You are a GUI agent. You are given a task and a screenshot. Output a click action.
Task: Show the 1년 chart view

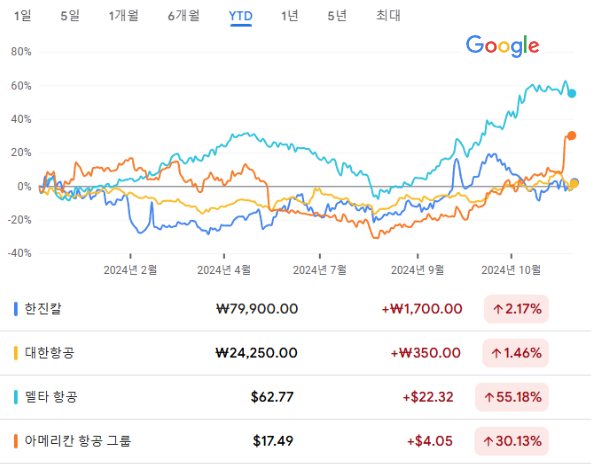[289, 16]
